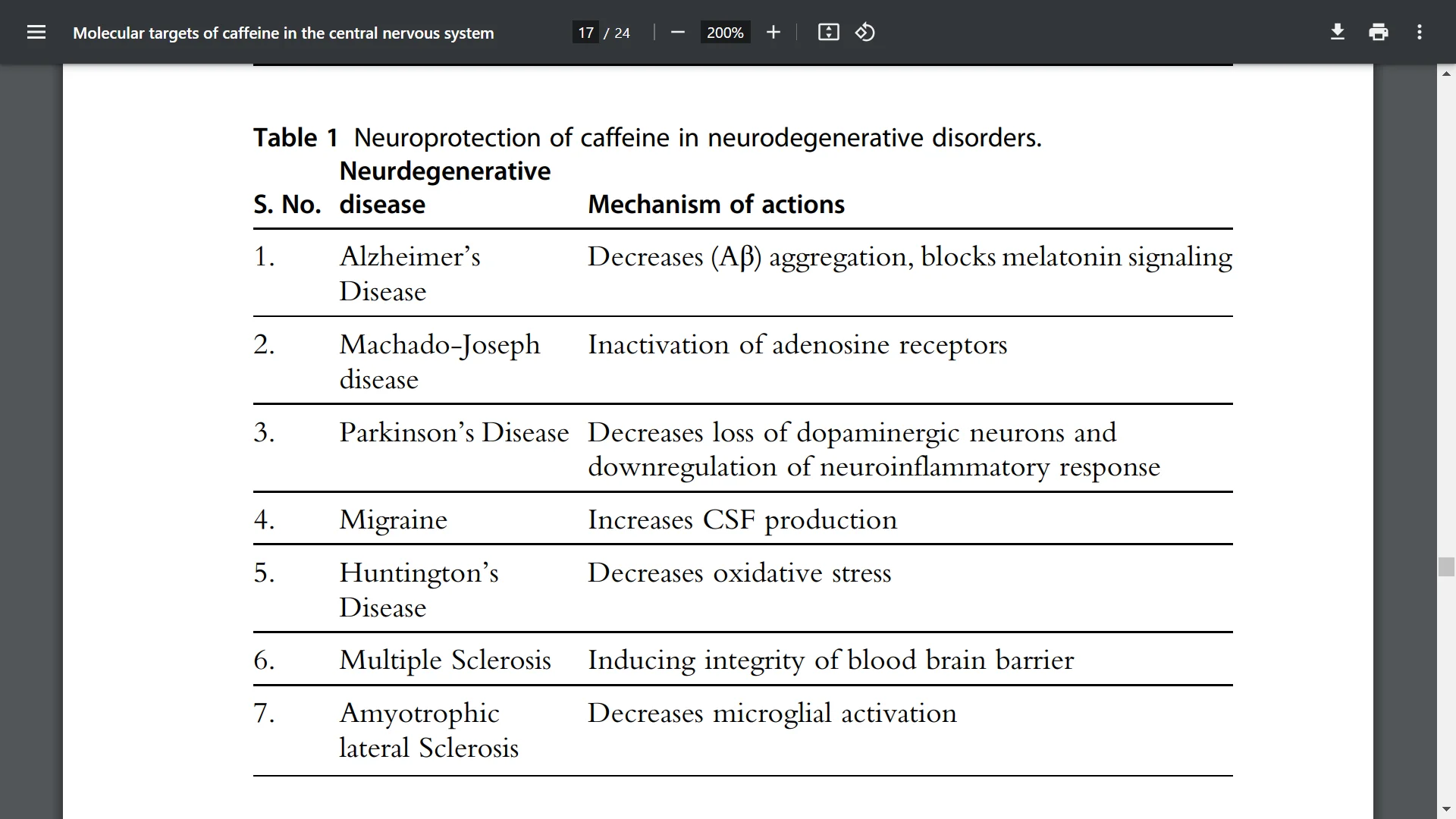This screenshot has width=1456, height=819.
Task: Click the page number field showing 17
Action: coord(585,33)
